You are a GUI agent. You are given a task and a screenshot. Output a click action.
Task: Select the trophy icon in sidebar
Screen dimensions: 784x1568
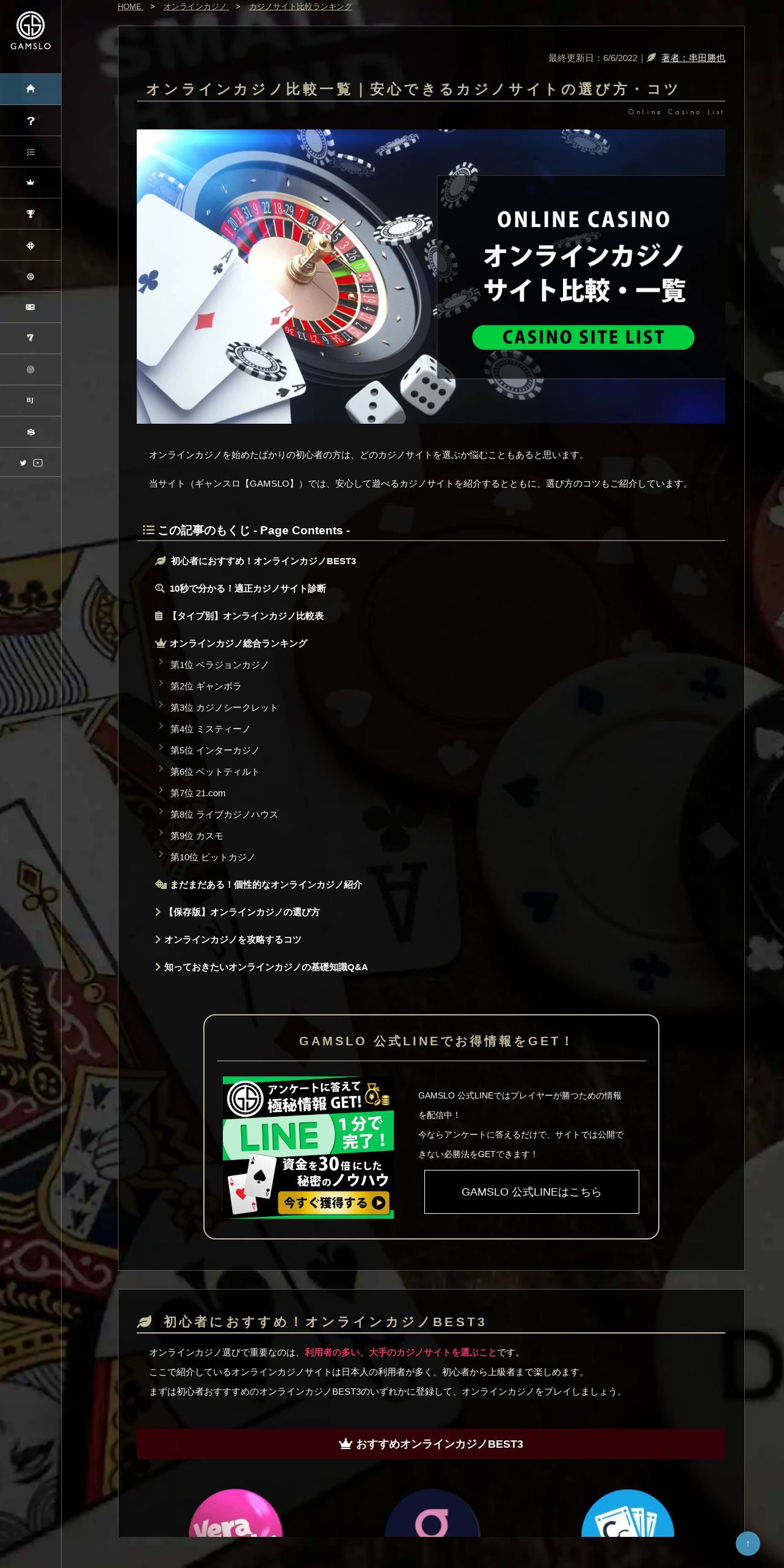pyautogui.click(x=31, y=214)
